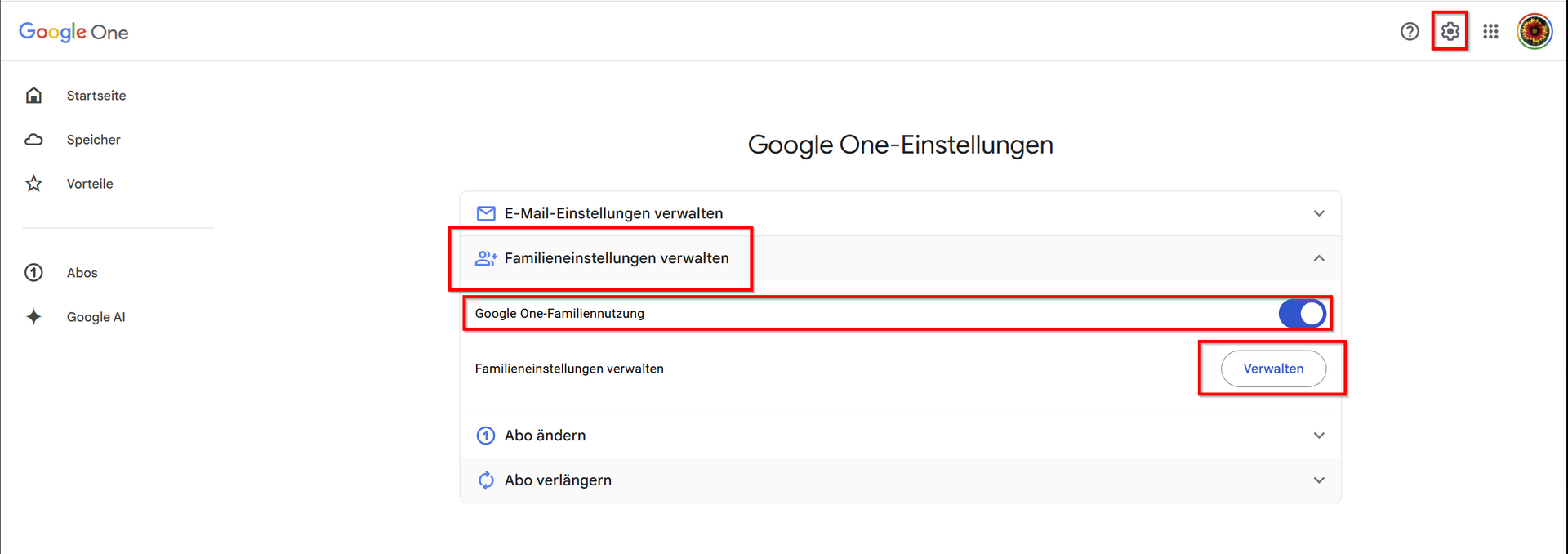The height and width of the screenshot is (554, 1568).
Task: Open Google AI sidebar link
Action: click(96, 317)
